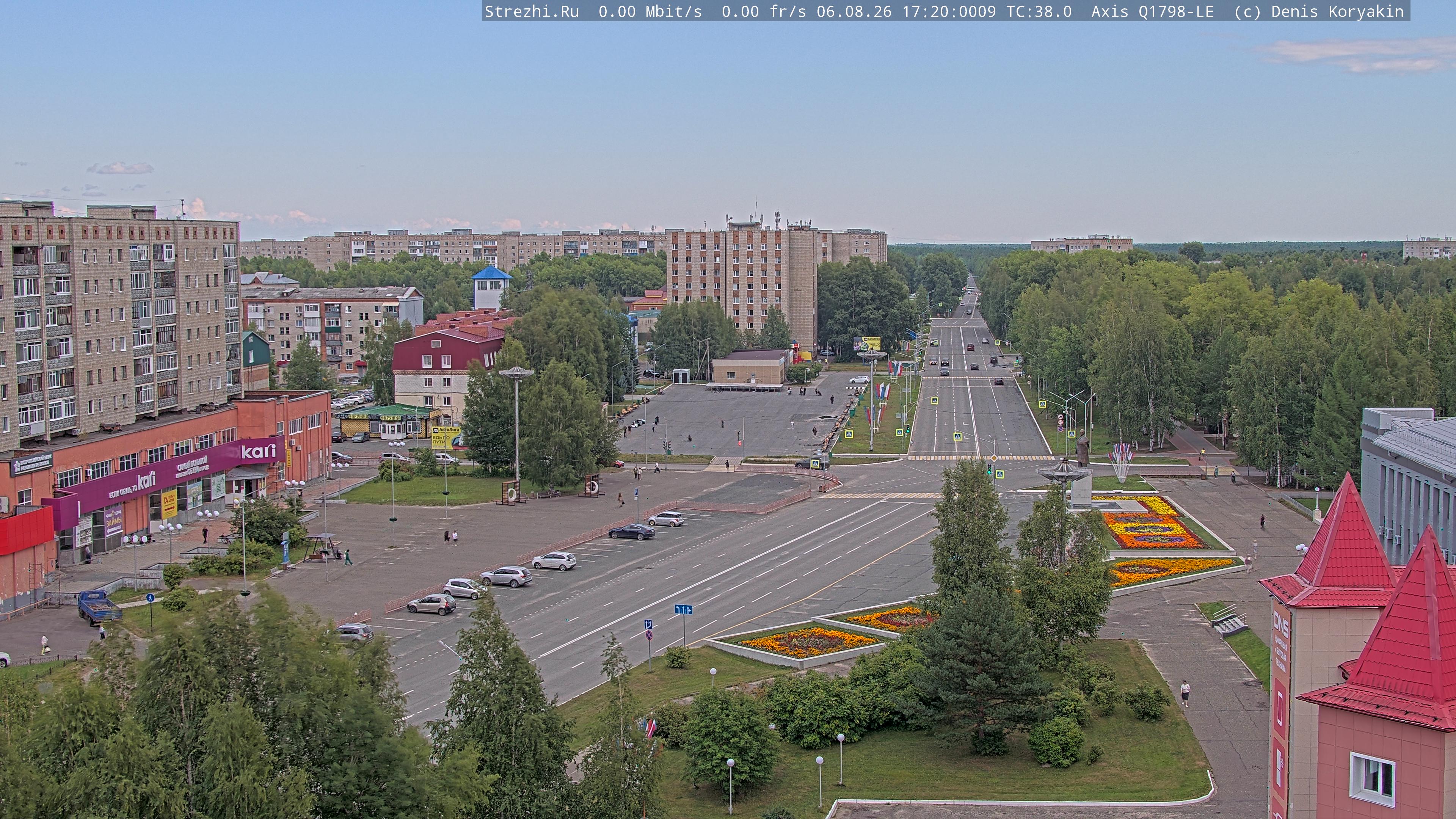This screenshot has width=1456, height=819.
Task: Click the "Axis Q1798-LE" camera model text
Action: pos(1153,11)
